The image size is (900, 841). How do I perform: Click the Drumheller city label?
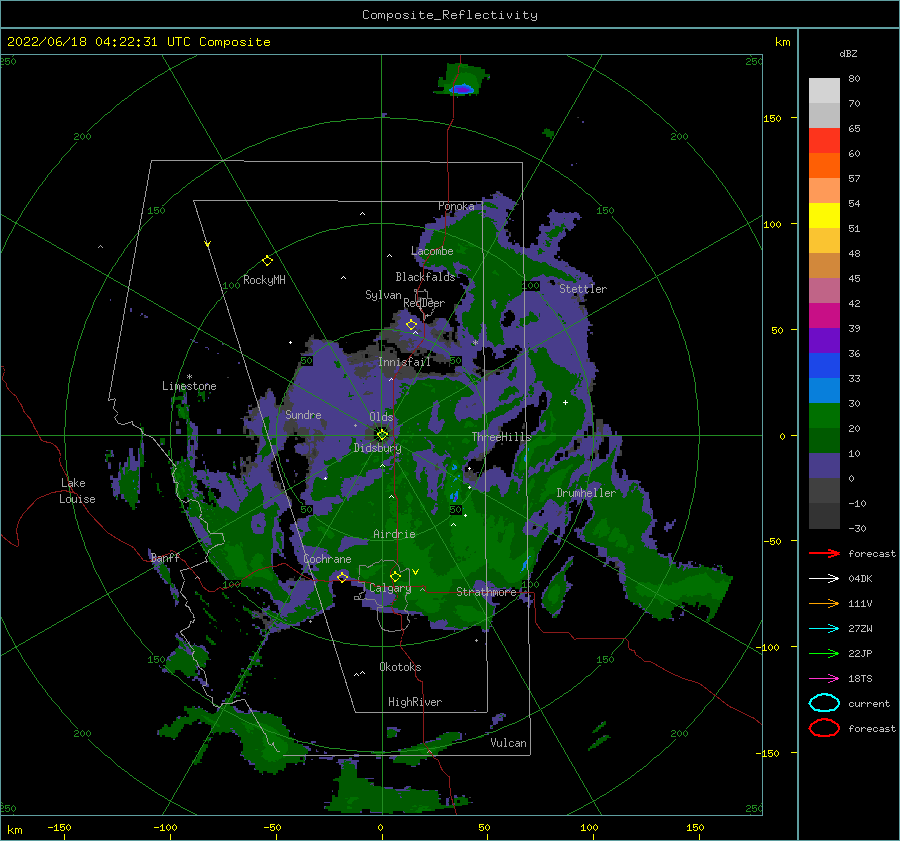pos(586,493)
